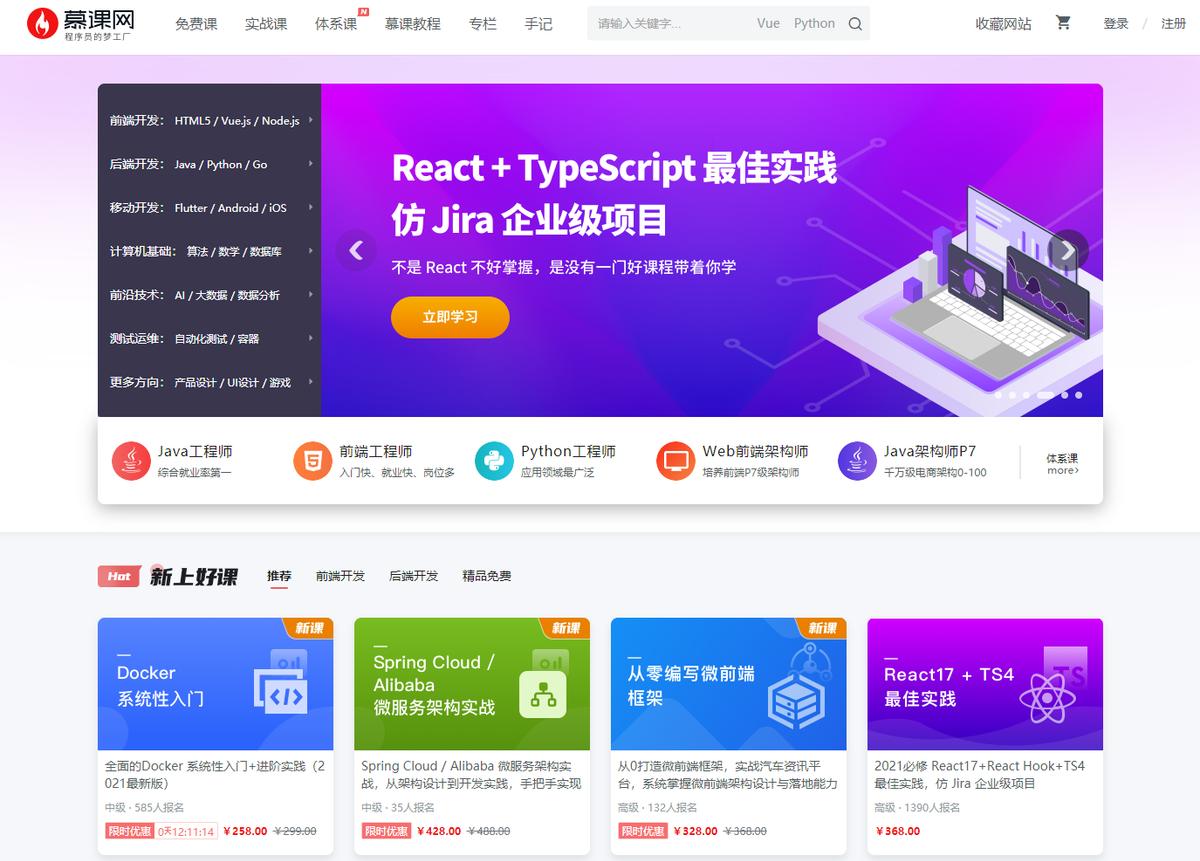Select the Web前端架构师 monitor icon
Viewport: 1200px width, 861px height.
675,461
